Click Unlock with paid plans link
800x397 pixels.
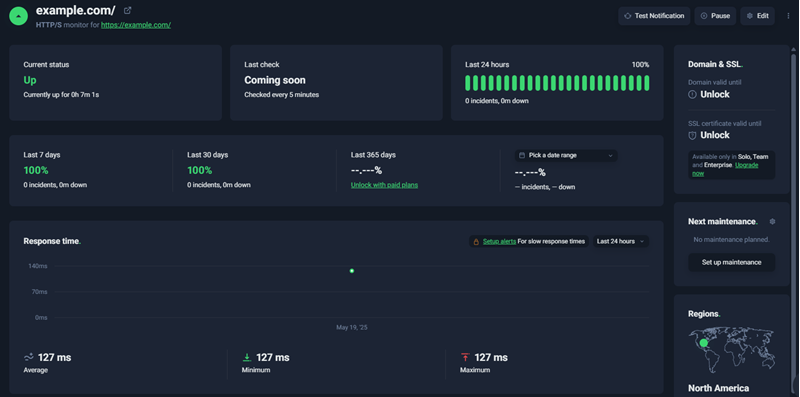(x=384, y=185)
